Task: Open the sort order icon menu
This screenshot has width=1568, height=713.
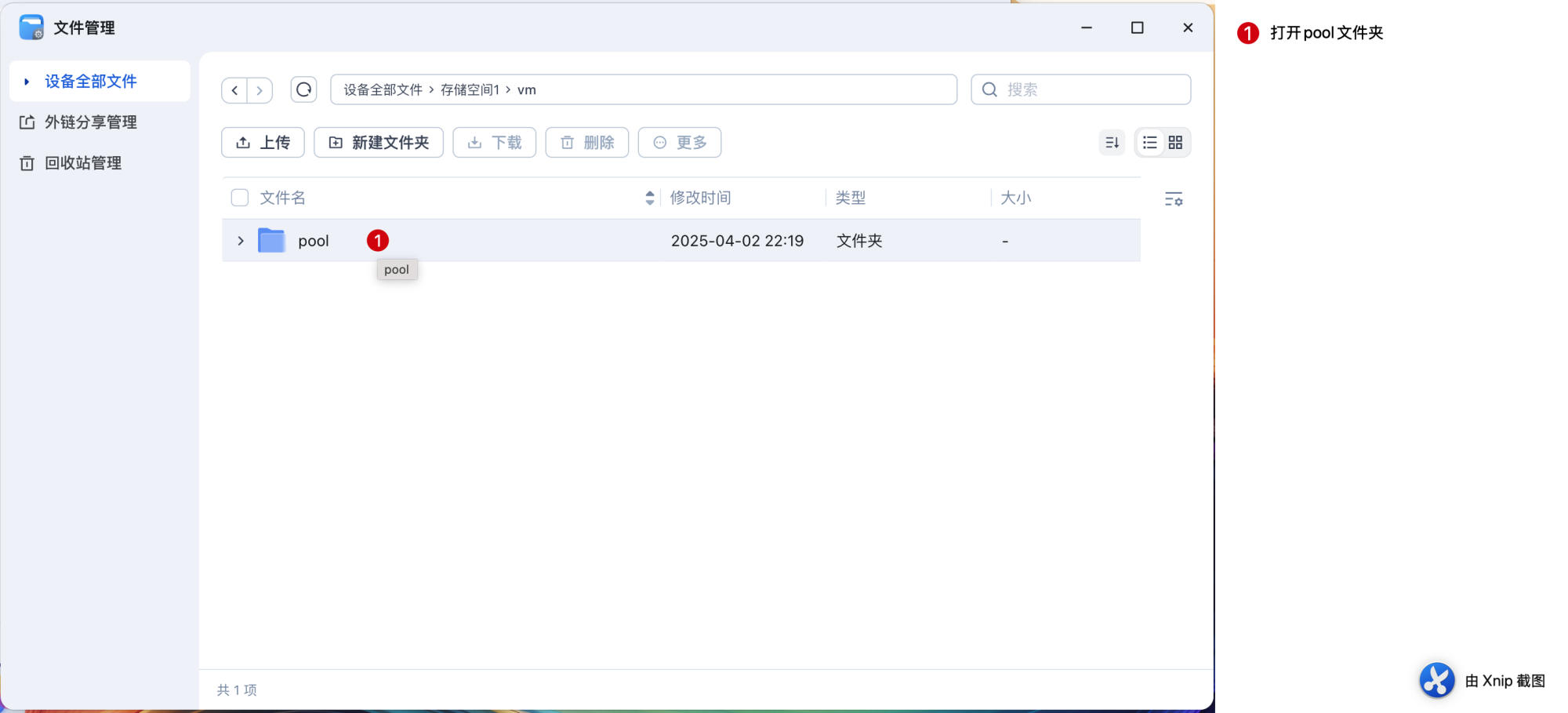Action: coord(1112,143)
